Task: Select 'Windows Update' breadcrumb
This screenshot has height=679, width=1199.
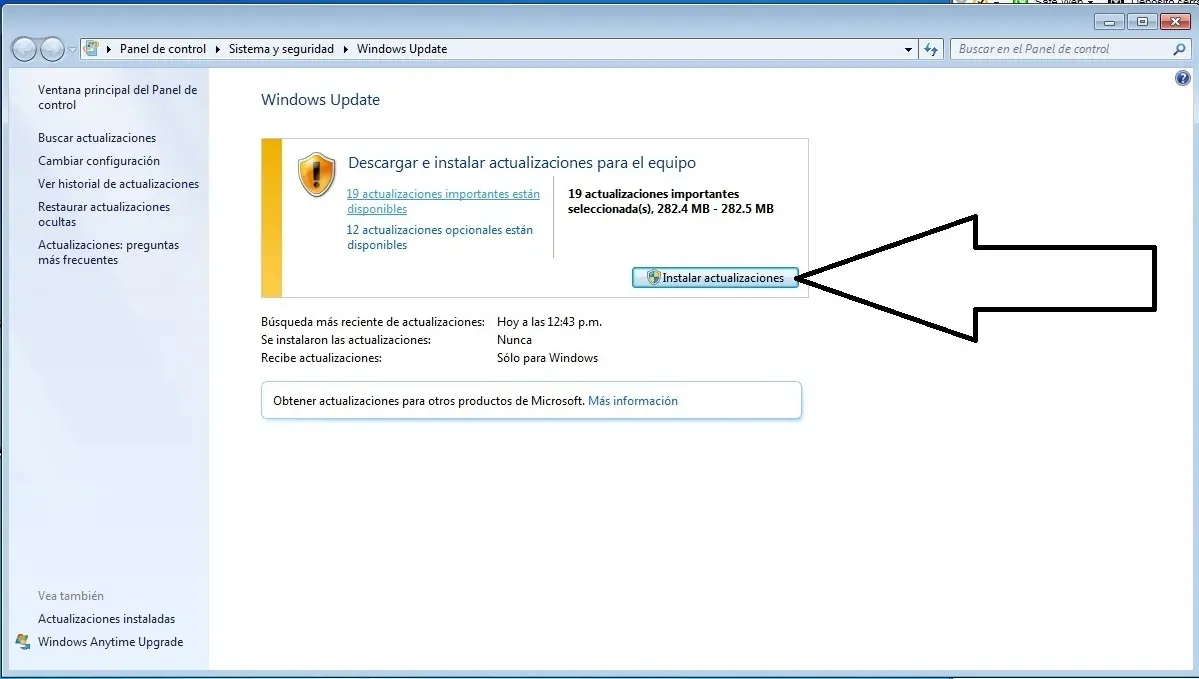Action: (x=402, y=49)
